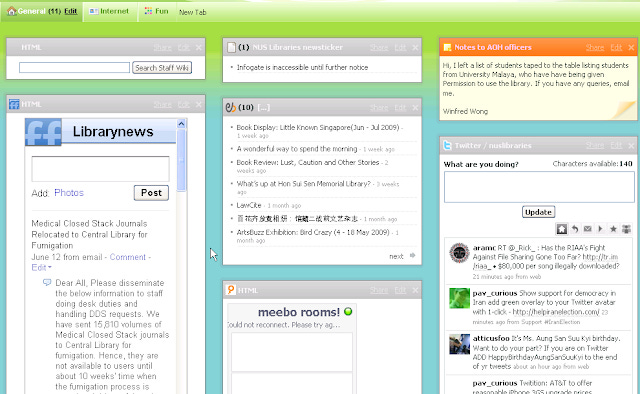Click Edit on NUS Libraries newsticker header
The image size is (640, 394).
point(400,48)
